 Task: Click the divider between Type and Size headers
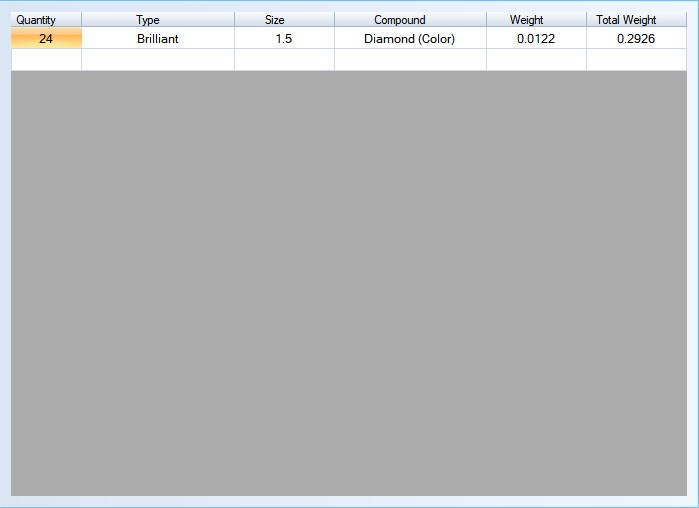[x=234, y=20]
